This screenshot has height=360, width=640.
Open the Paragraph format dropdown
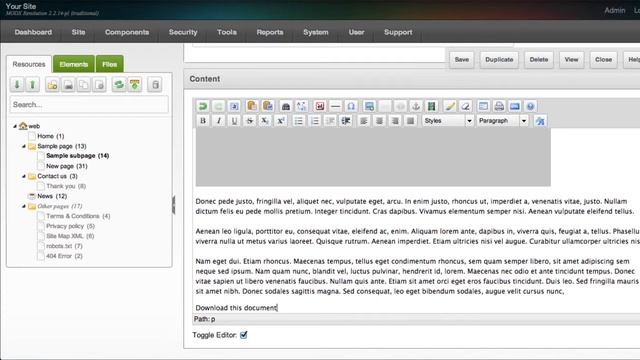[502, 121]
